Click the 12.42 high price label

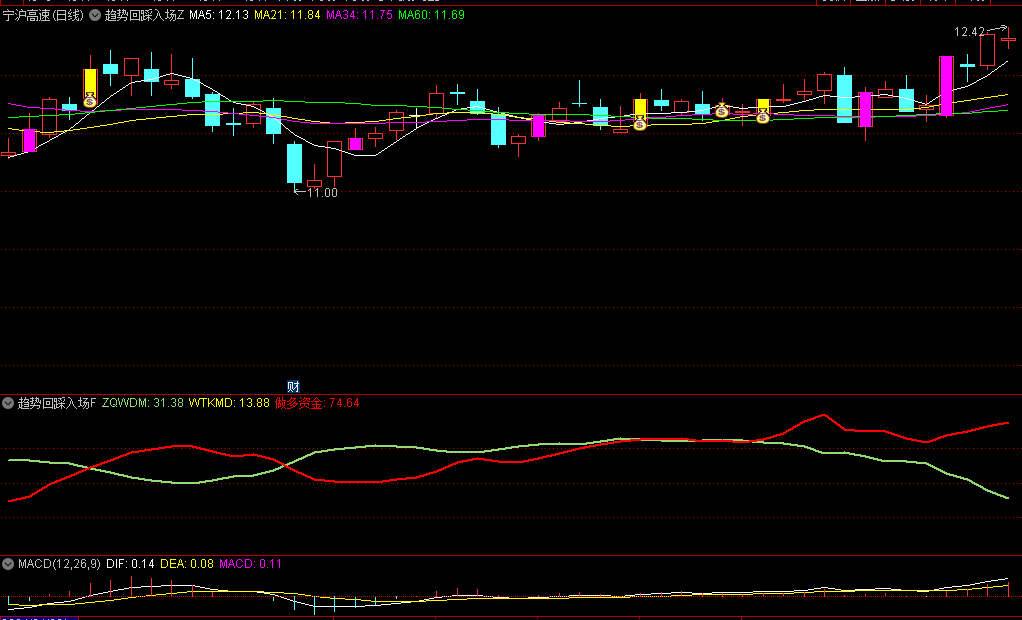click(x=969, y=32)
